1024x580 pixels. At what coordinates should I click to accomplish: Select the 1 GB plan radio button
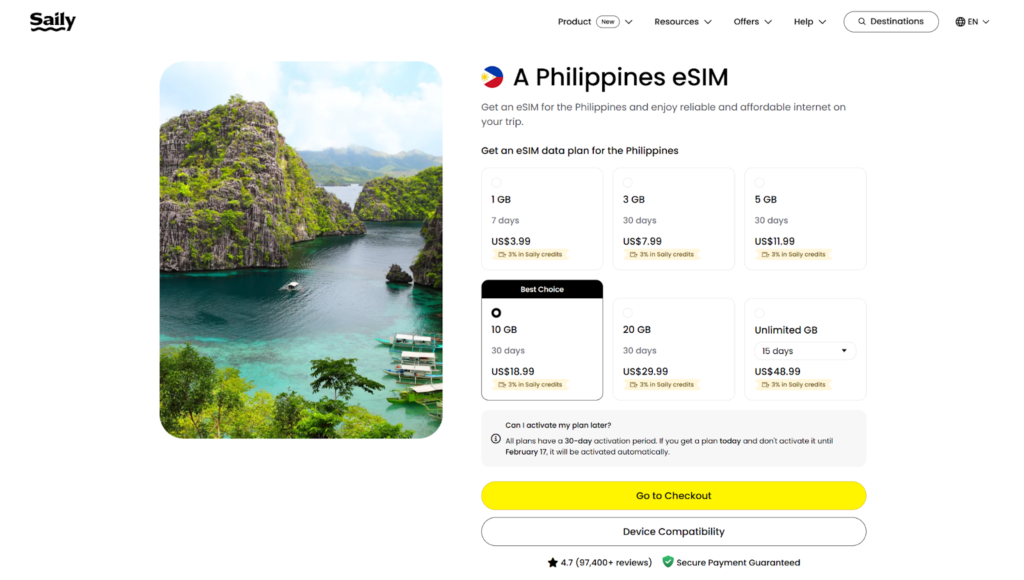point(494,181)
